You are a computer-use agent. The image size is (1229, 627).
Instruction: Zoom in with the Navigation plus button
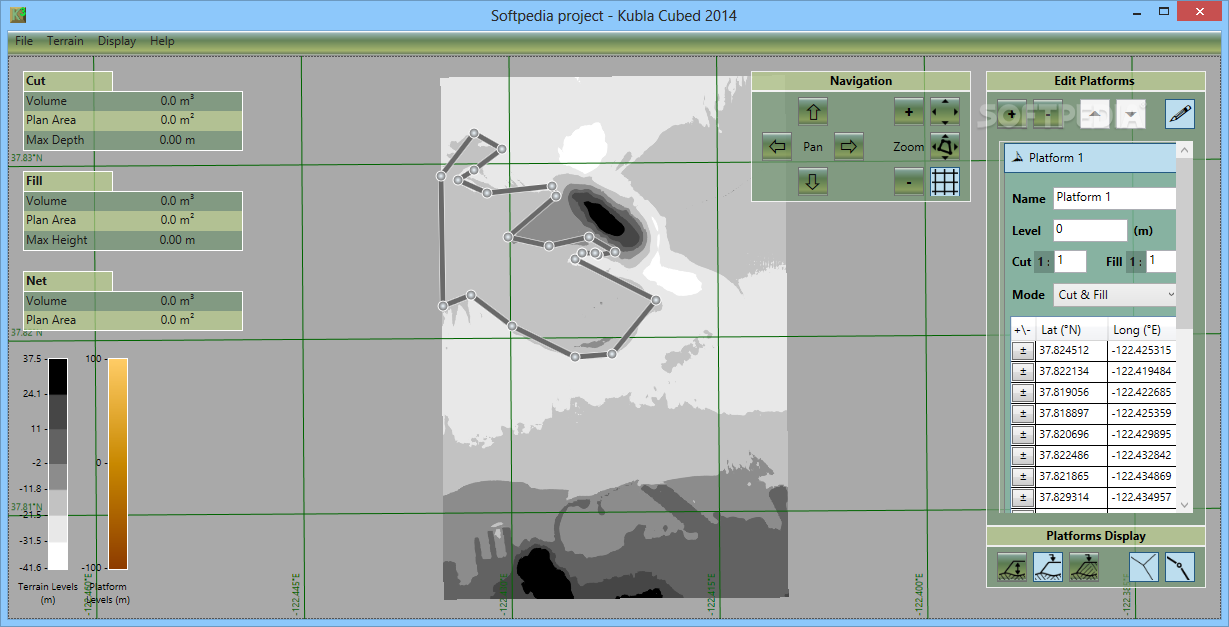pos(909,112)
